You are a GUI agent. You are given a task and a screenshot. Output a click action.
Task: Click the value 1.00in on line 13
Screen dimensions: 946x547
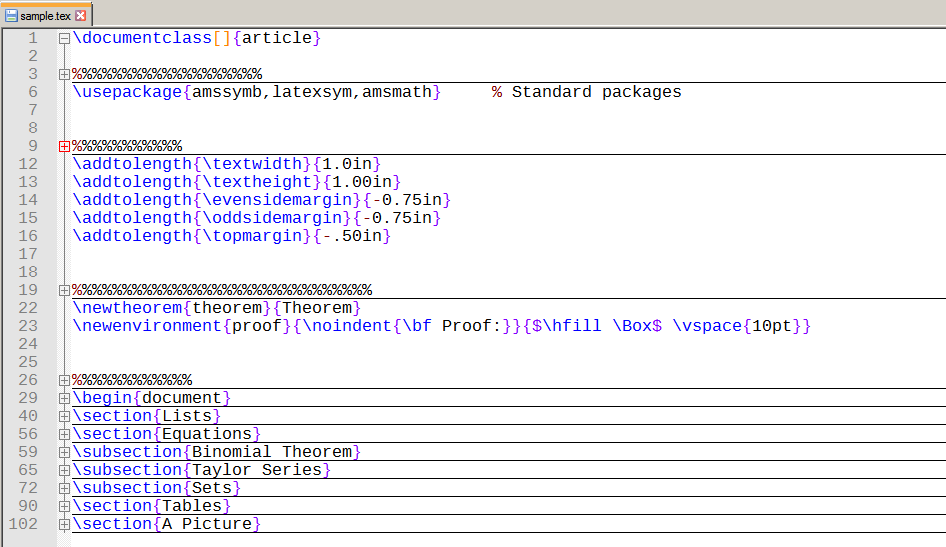pyautogui.click(x=362, y=182)
